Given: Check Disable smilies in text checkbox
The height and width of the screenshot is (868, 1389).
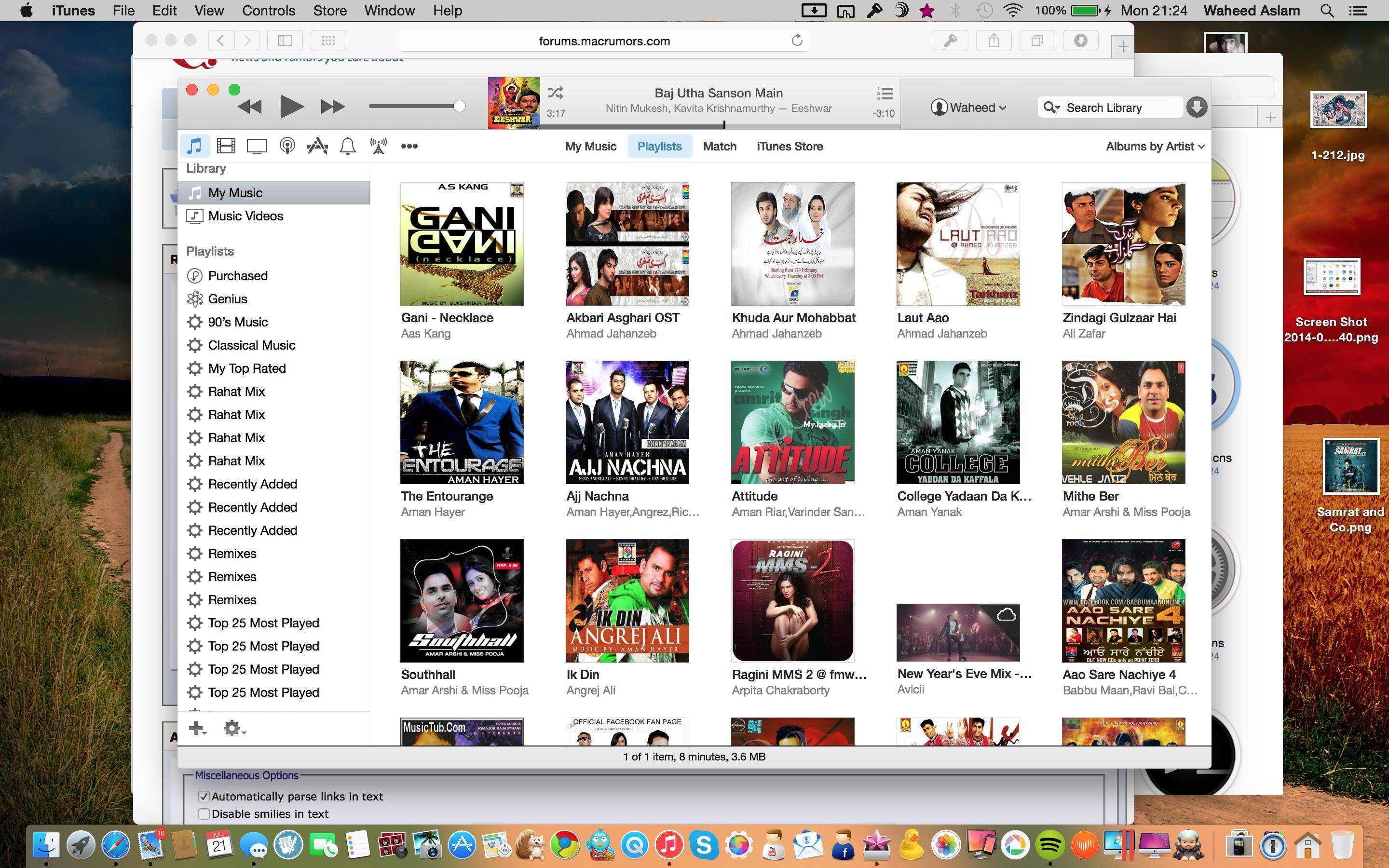Looking at the screenshot, I should [x=204, y=814].
